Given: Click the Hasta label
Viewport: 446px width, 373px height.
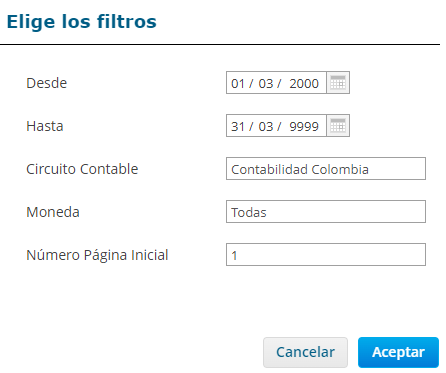Looking at the screenshot, I should (x=45, y=126).
